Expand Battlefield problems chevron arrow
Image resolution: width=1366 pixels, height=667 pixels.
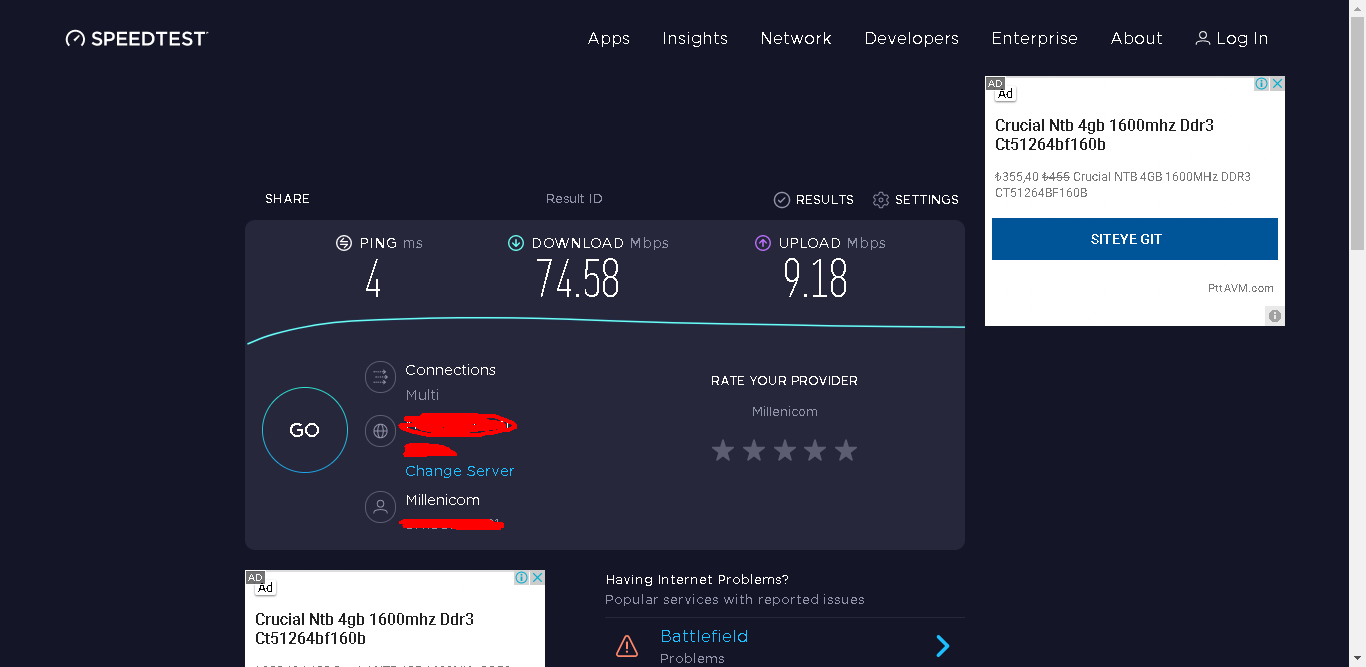(942, 646)
